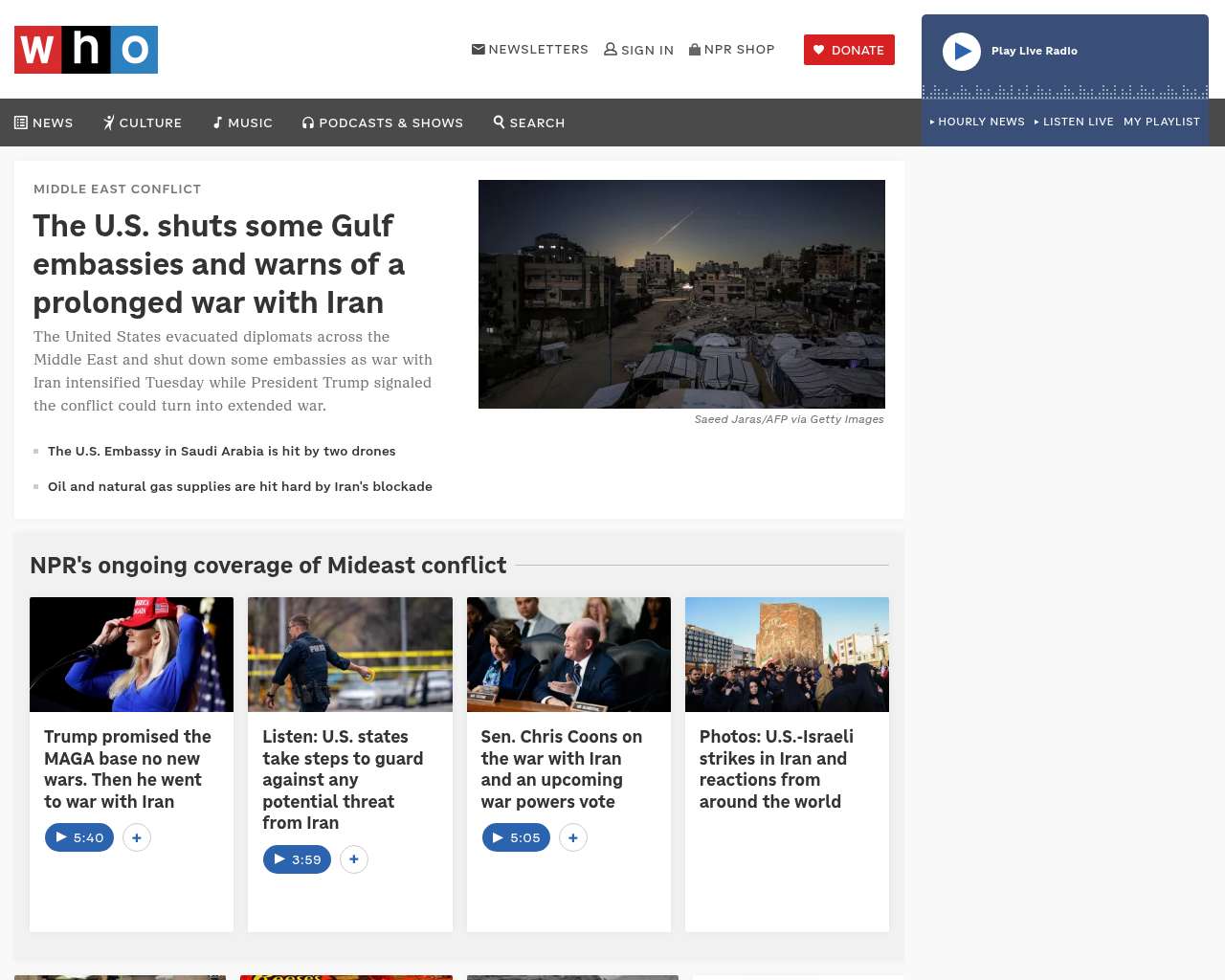
Task: Click the NPR's ongoing coverage section heading
Action: pyautogui.click(x=268, y=566)
